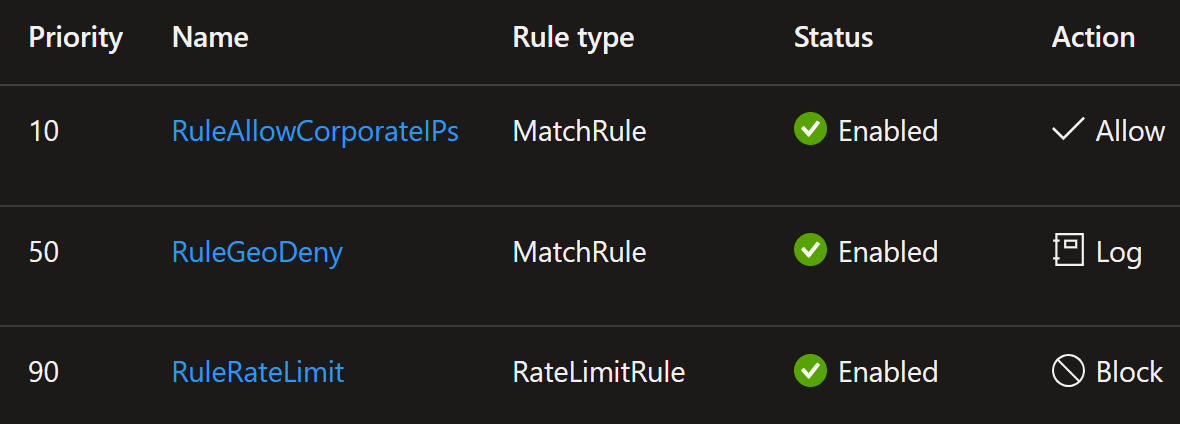Sort by the Priority column header
Viewport: 1180px width, 424px height.
click(x=75, y=38)
